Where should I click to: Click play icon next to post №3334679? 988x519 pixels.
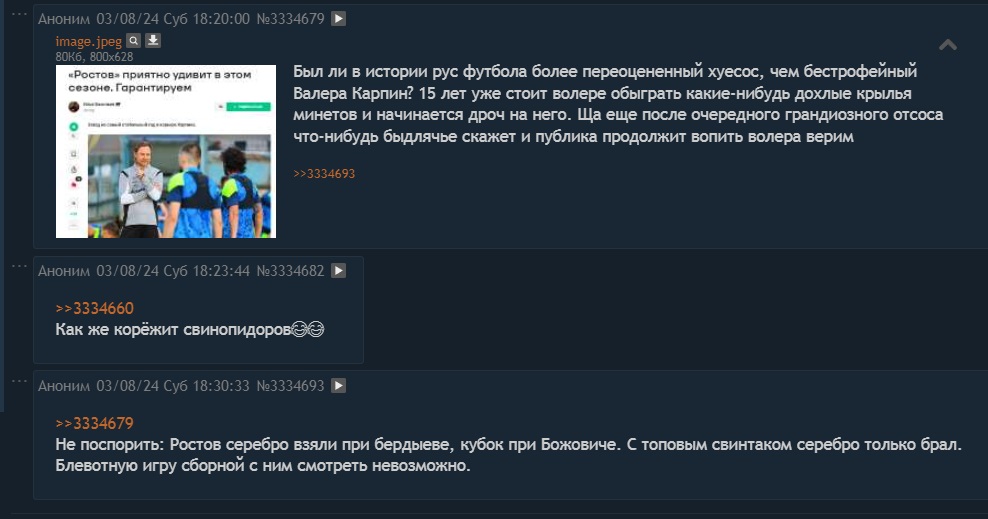tap(338, 19)
